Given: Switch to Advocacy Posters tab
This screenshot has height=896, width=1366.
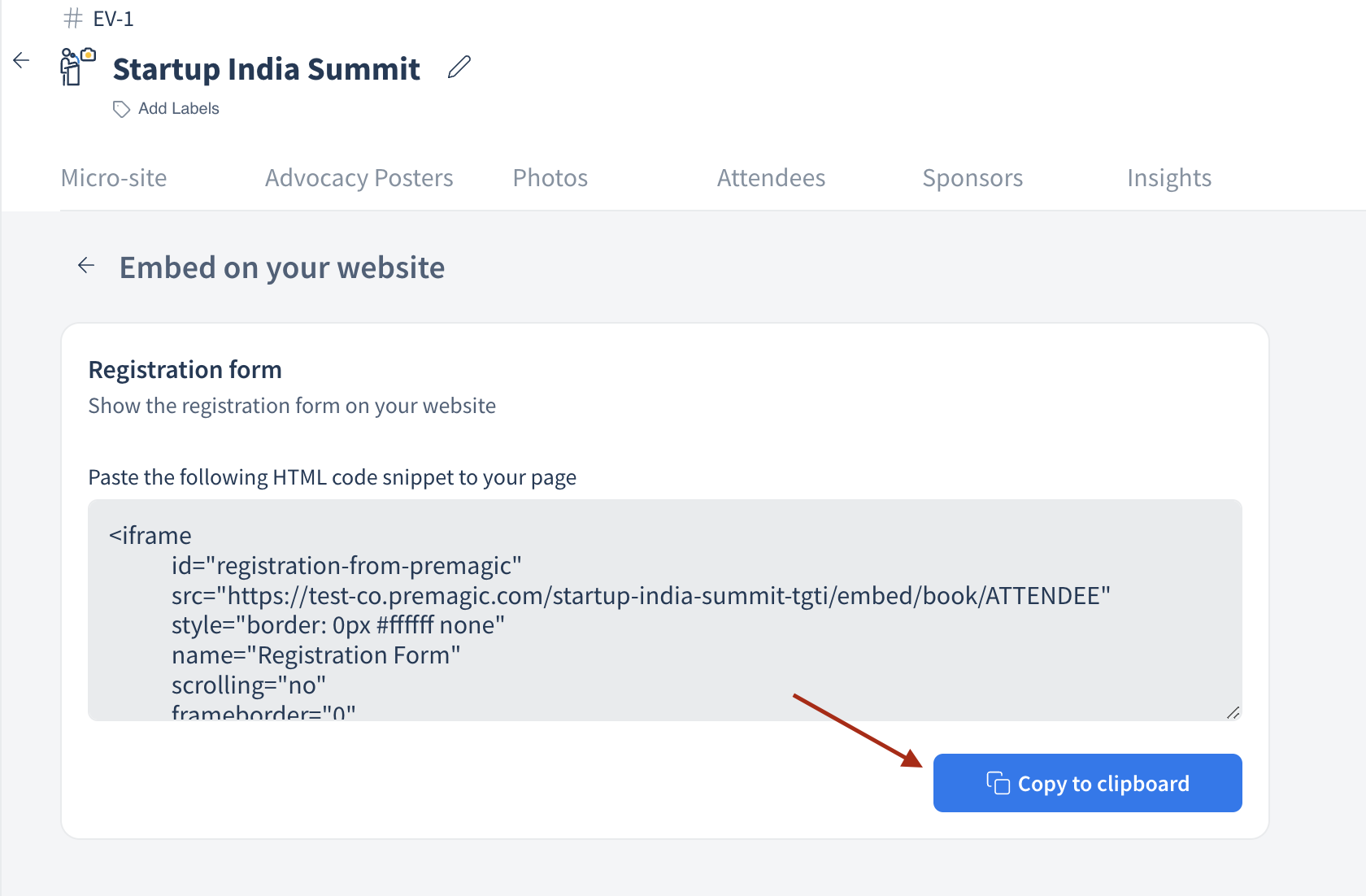Looking at the screenshot, I should tap(359, 178).
